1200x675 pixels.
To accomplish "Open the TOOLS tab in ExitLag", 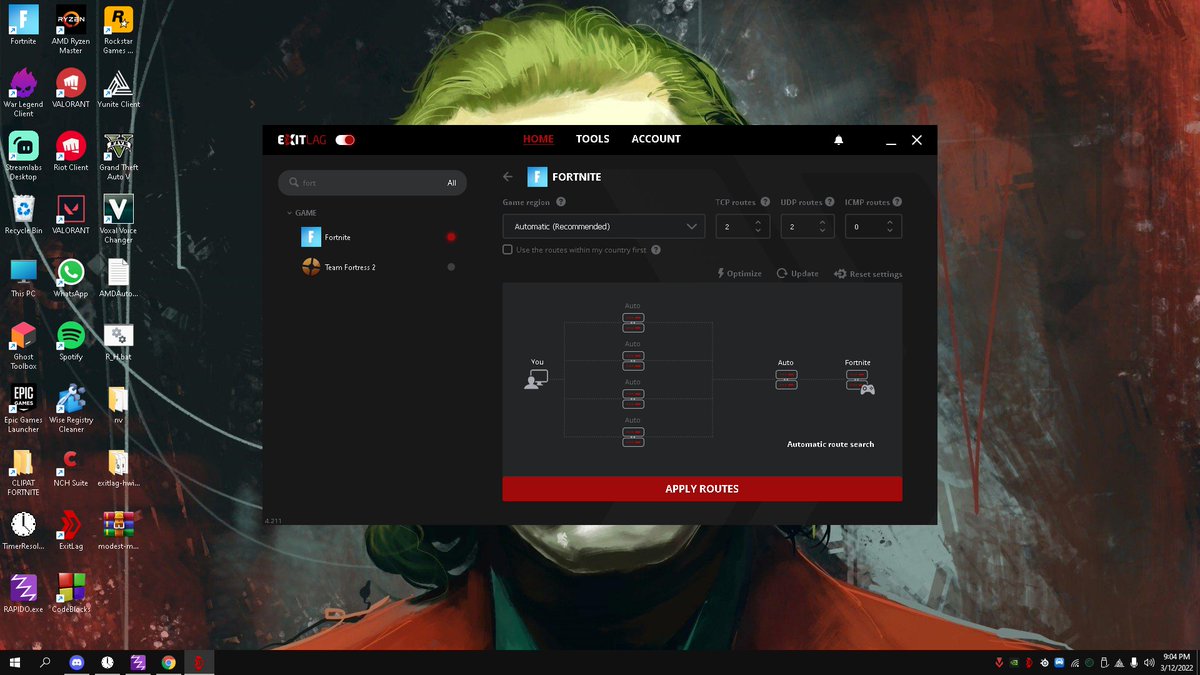I will pos(592,140).
